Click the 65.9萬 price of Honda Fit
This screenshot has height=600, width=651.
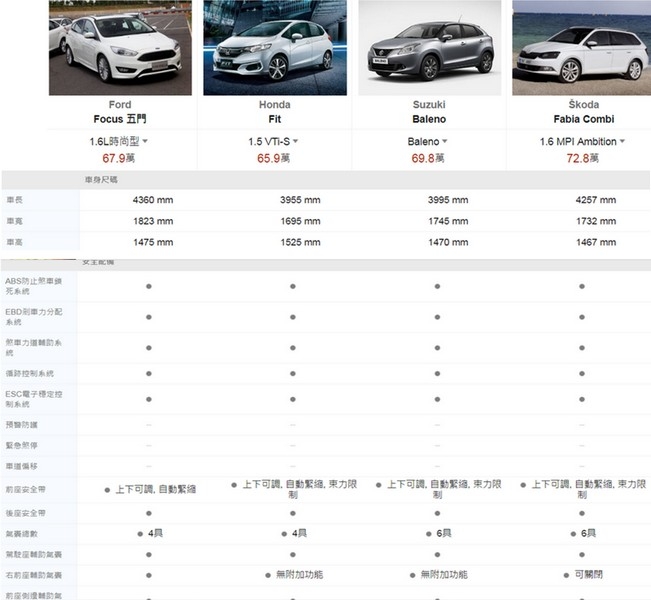point(273,158)
